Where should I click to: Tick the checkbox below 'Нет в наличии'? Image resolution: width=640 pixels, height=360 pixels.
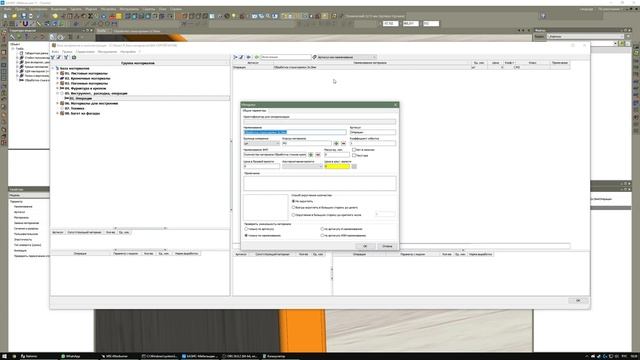pyautogui.click(x=354, y=155)
